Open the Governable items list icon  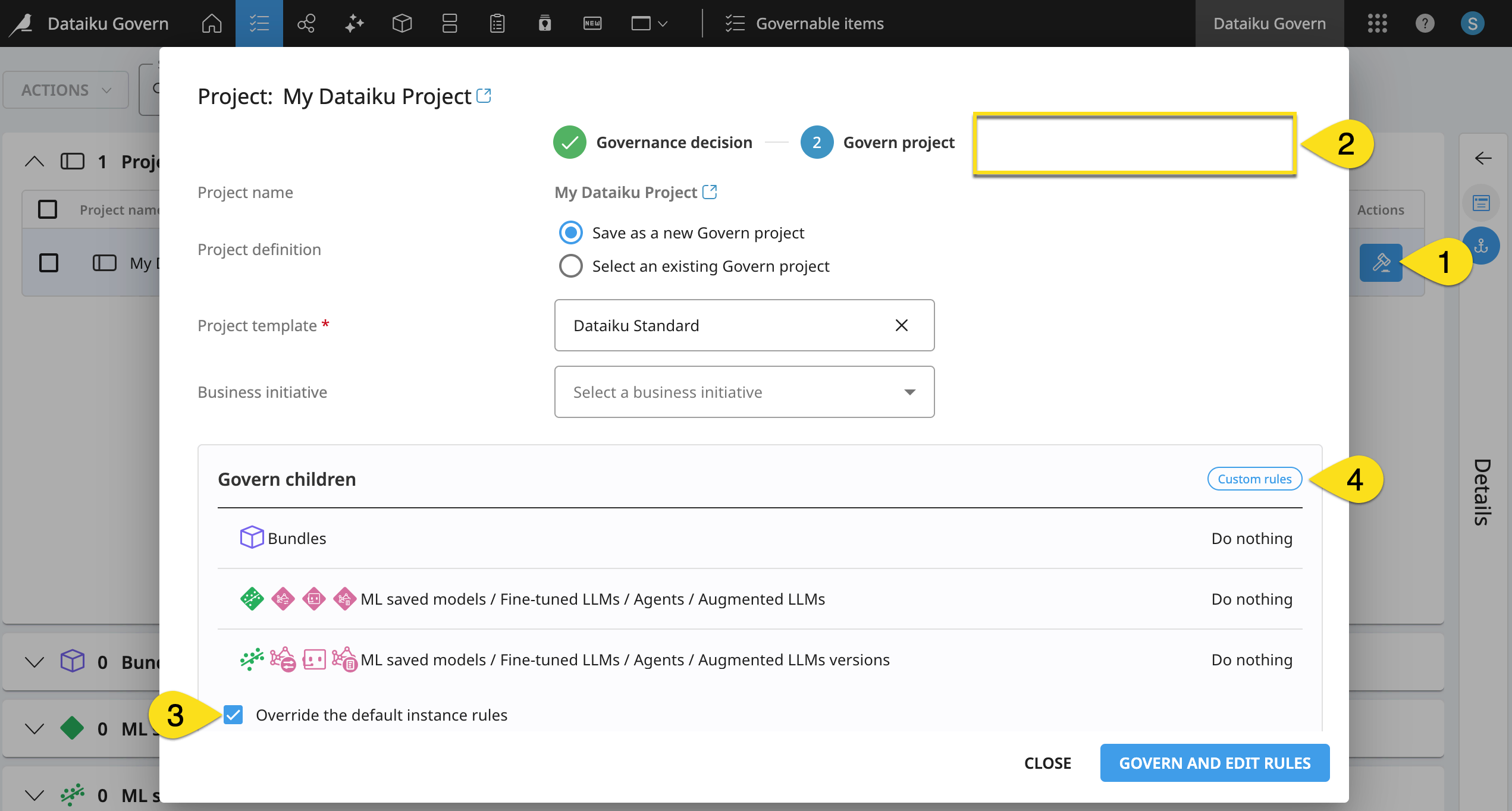(x=259, y=24)
